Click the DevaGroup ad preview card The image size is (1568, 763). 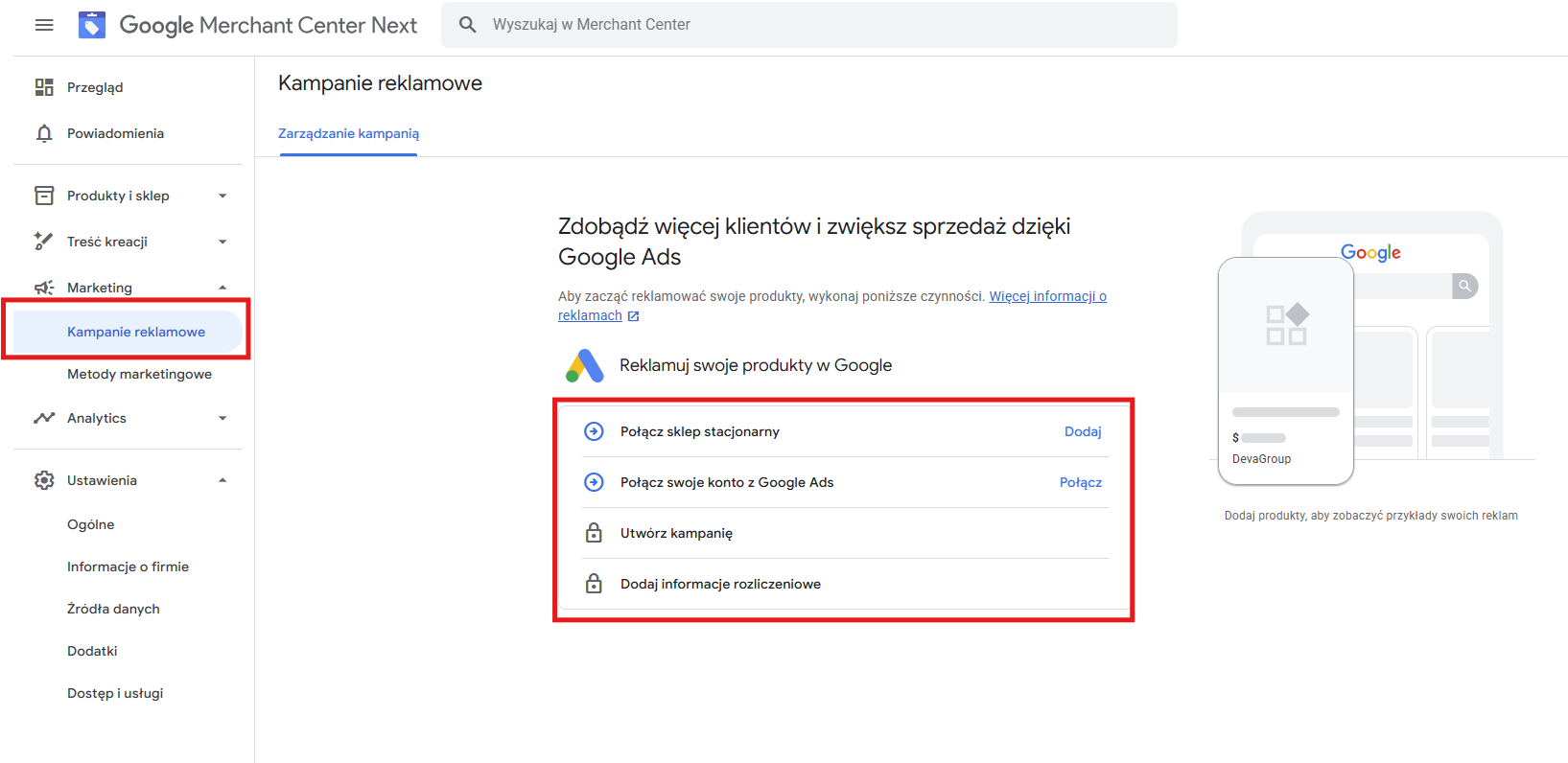1286,371
